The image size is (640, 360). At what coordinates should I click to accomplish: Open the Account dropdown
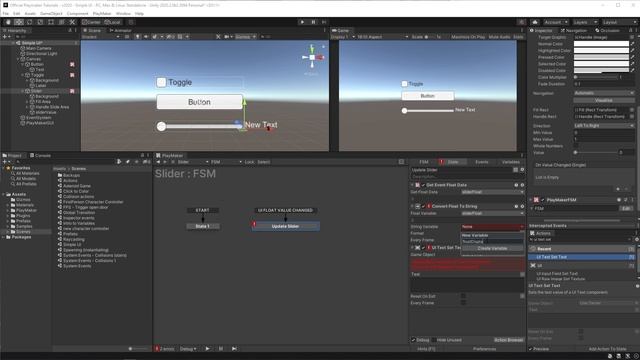pyautogui.click(x=555, y=22)
